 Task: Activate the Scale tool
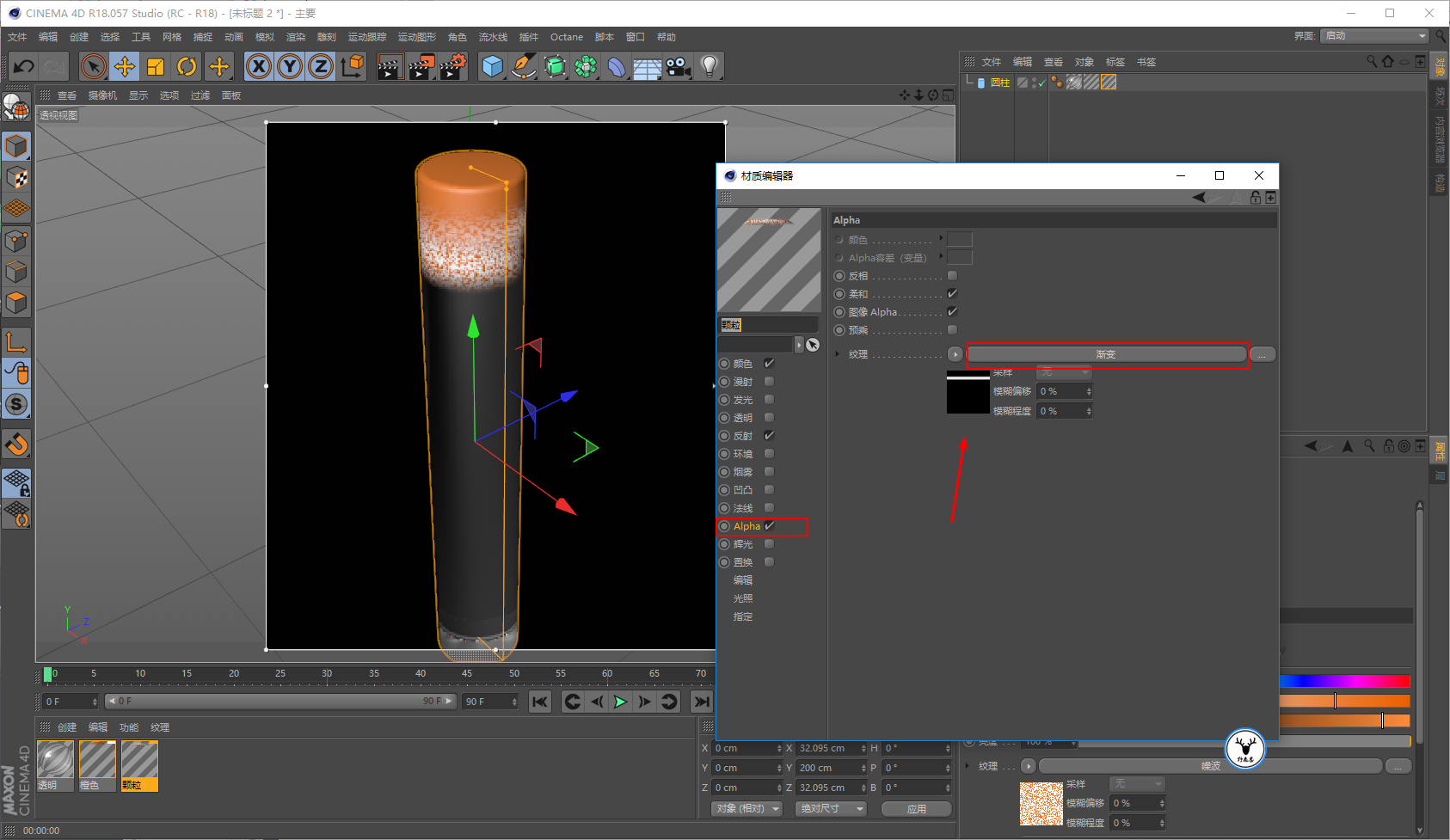click(x=156, y=66)
